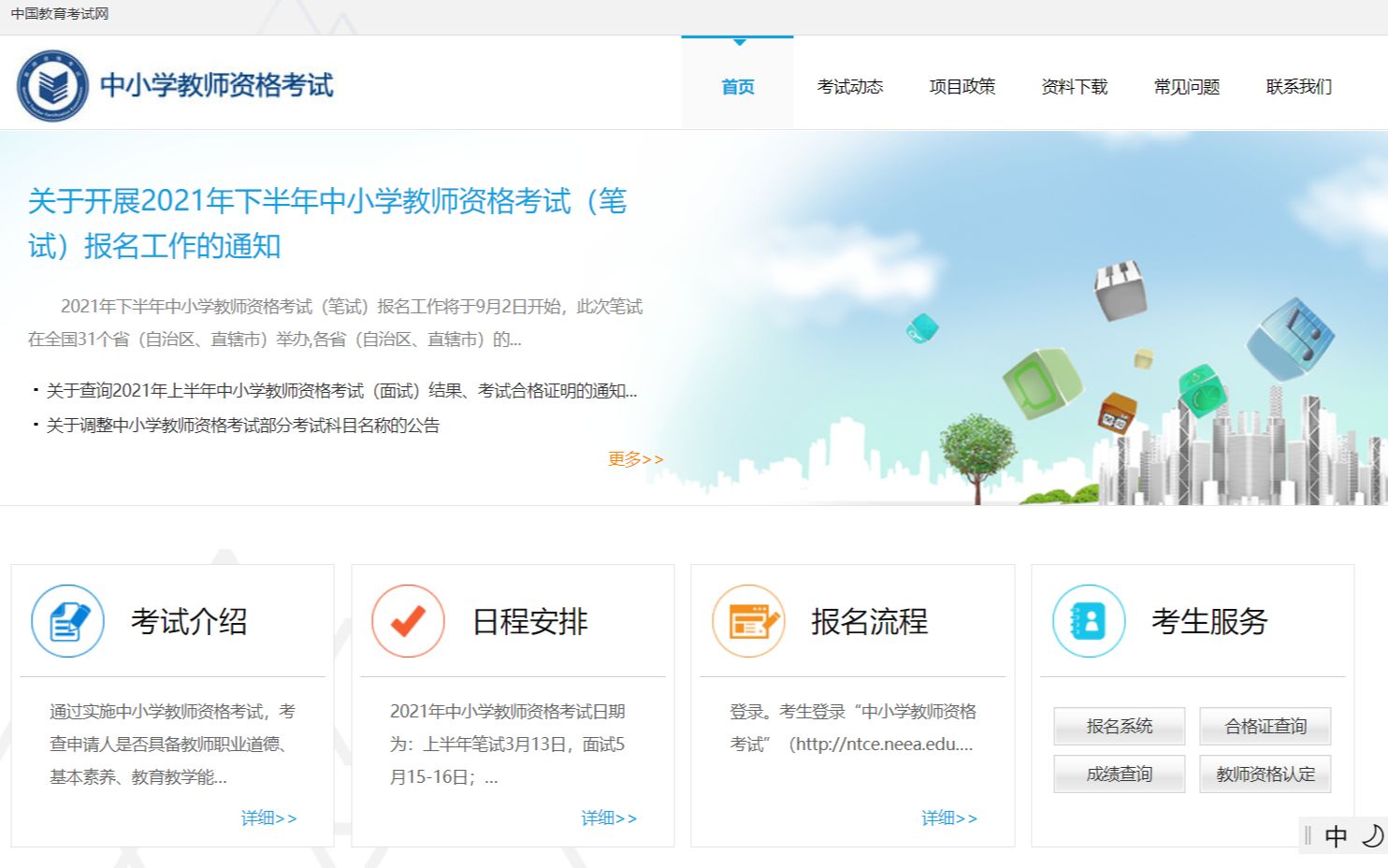This screenshot has height=868, width=1388.
Task: Click the 中 input method indicator
Action: [x=1337, y=835]
